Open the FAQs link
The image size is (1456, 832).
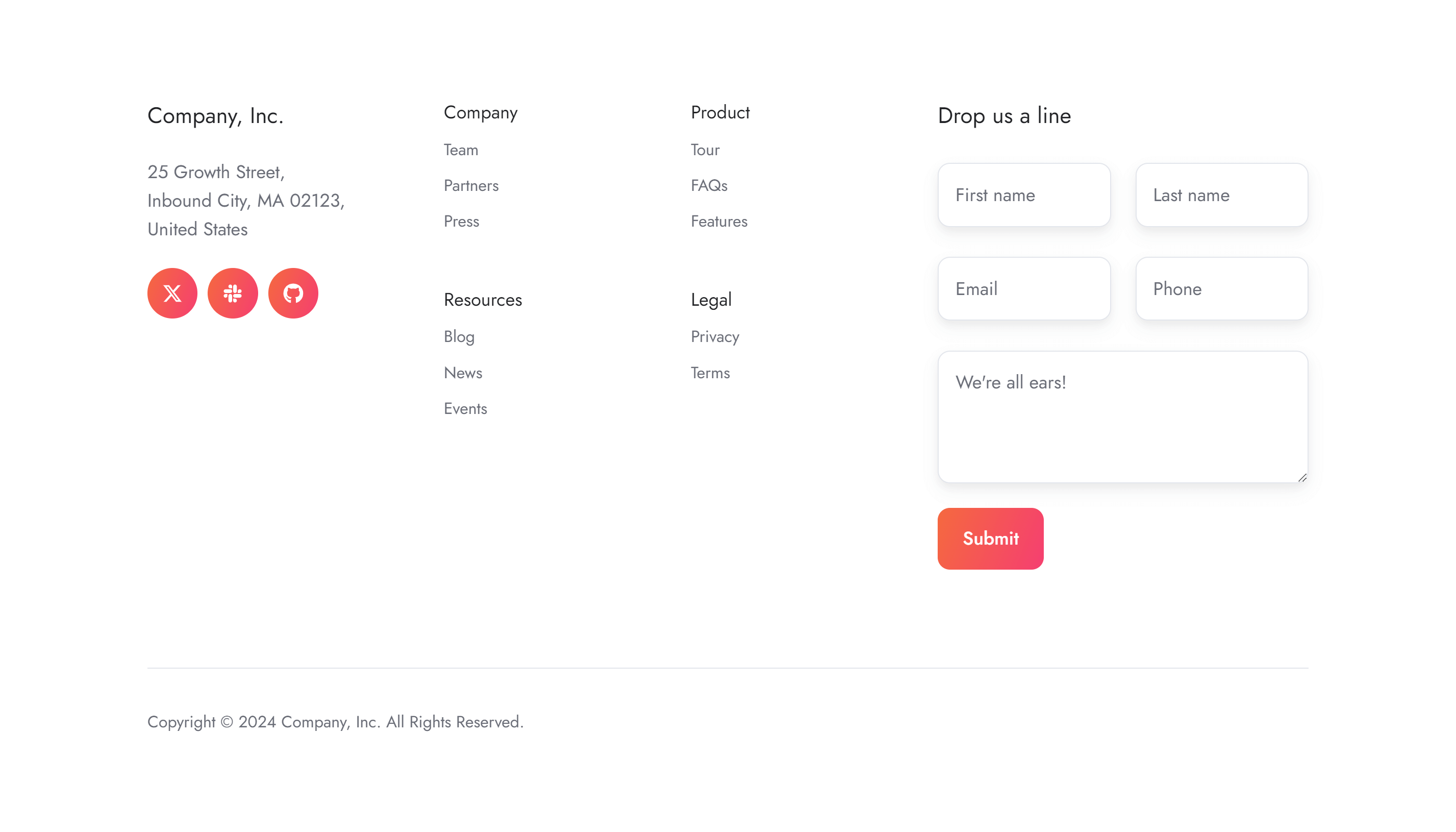click(x=709, y=186)
